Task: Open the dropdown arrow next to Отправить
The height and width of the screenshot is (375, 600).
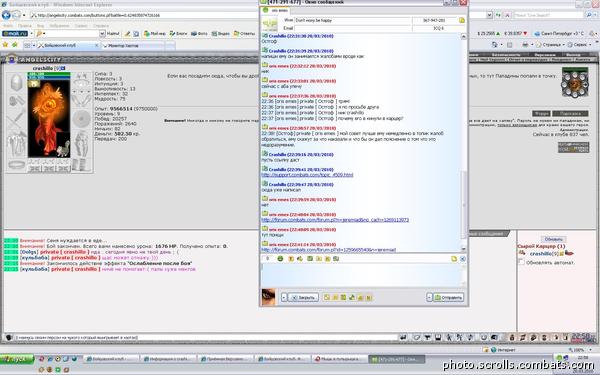Action: pos(429,297)
